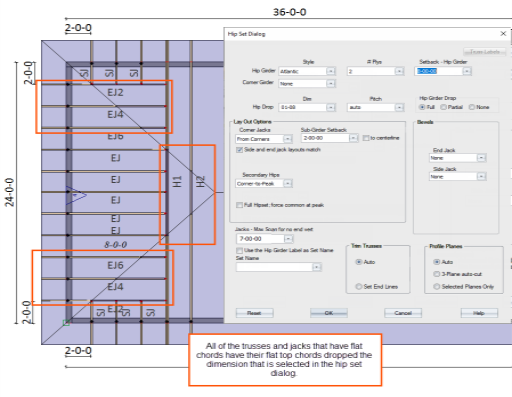512x397 pixels.
Task: Click the Setback - Hip Girder field
Action: [439, 71]
